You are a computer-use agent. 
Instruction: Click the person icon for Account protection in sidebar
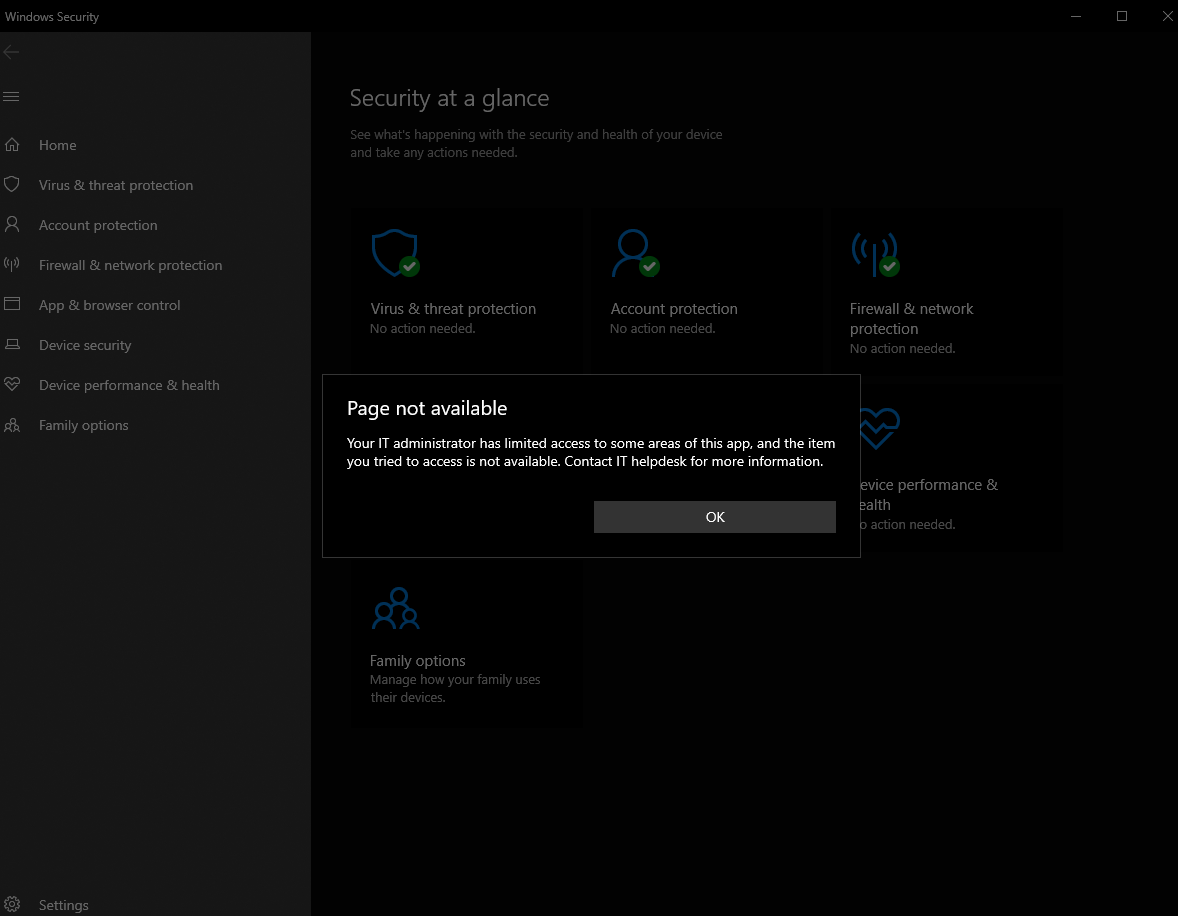point(12,224)
